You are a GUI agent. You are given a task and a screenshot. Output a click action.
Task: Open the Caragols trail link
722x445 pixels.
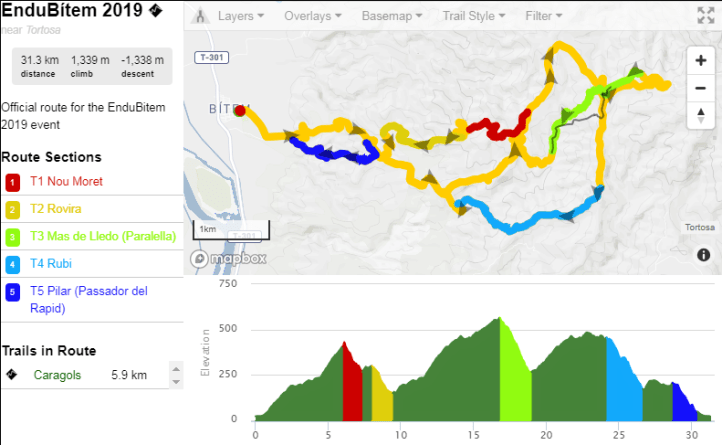point(58,375)
